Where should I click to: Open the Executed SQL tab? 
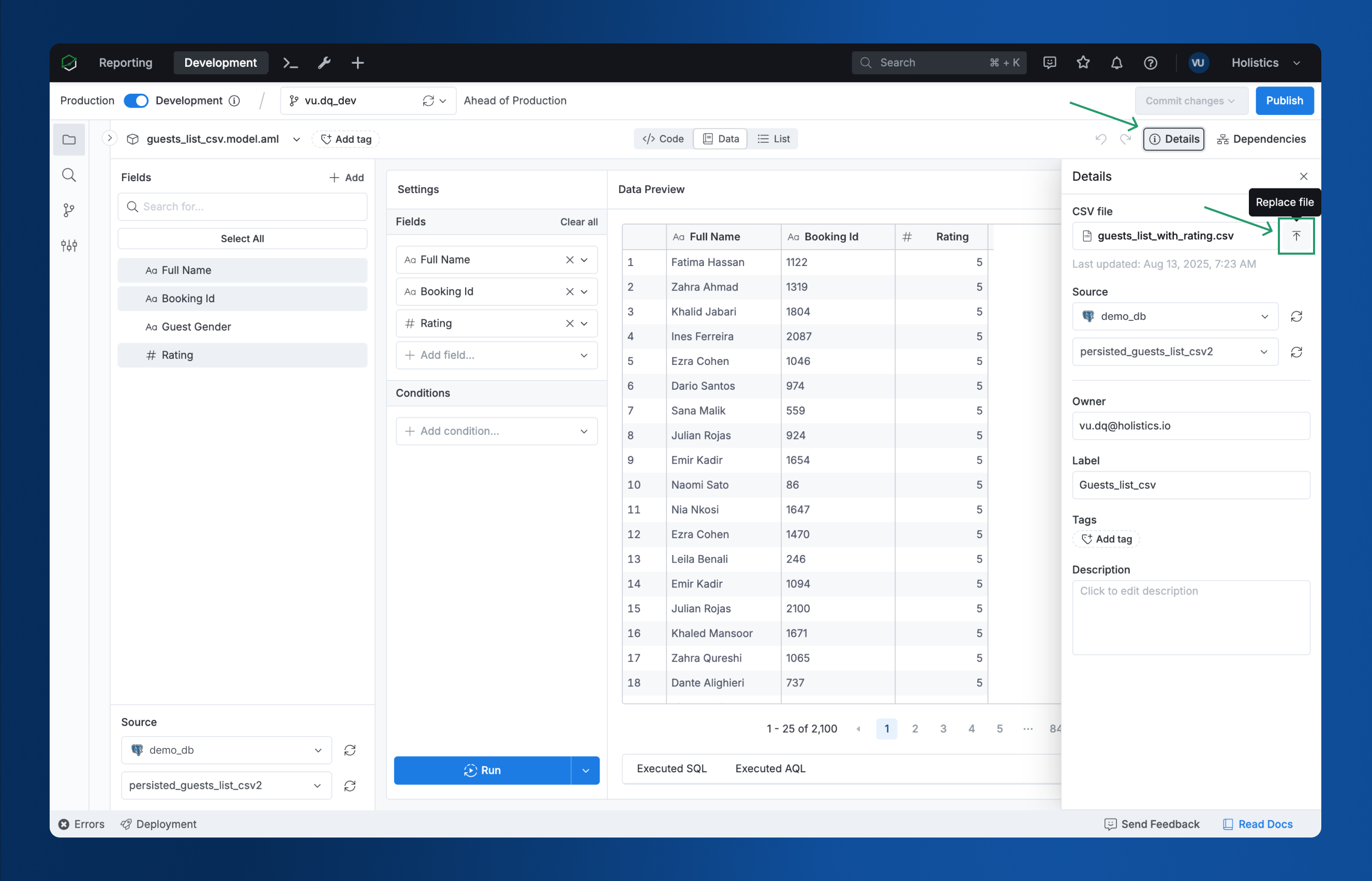coord(671,768)
